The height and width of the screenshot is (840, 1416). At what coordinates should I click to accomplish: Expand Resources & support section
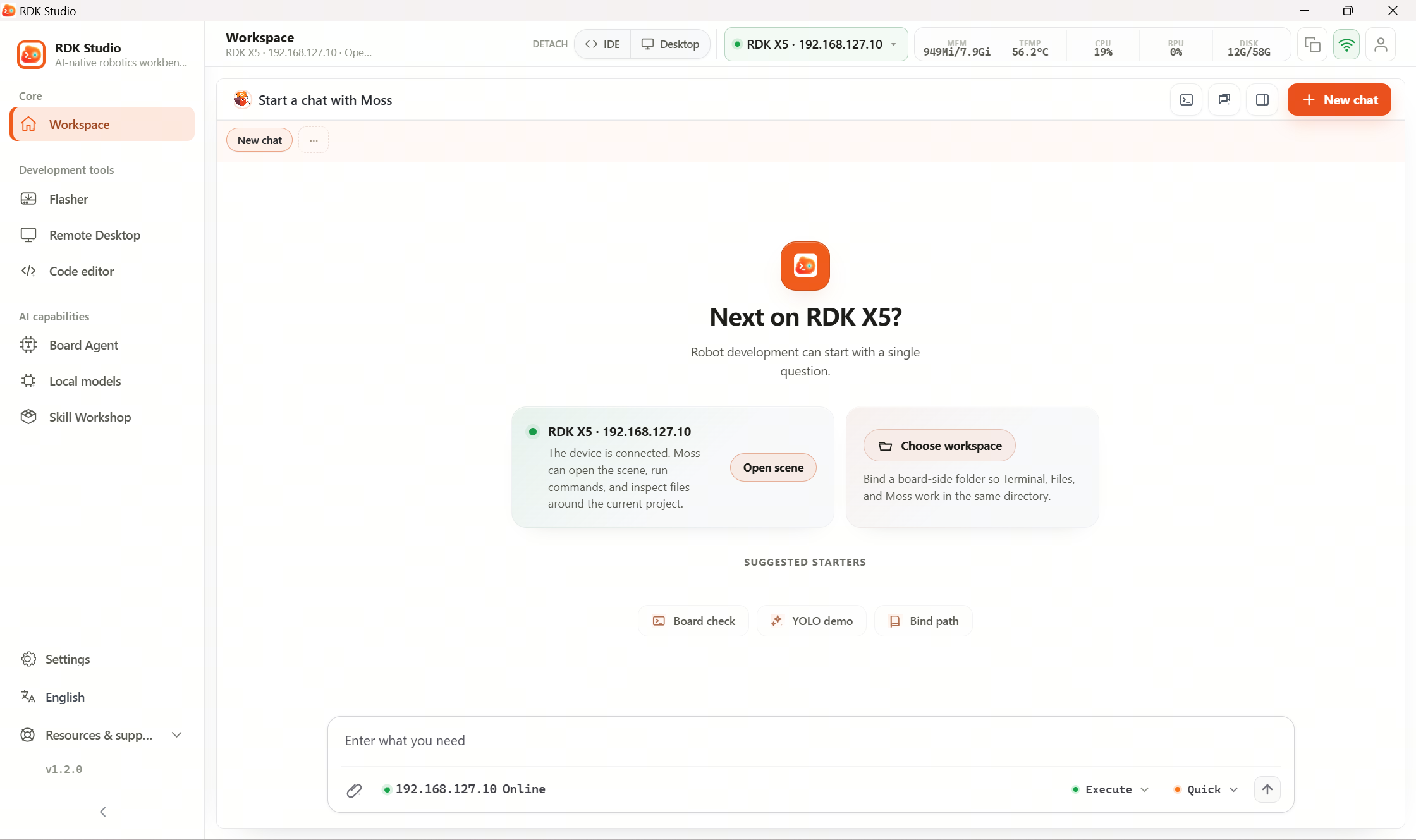click(x=102, y=735)
